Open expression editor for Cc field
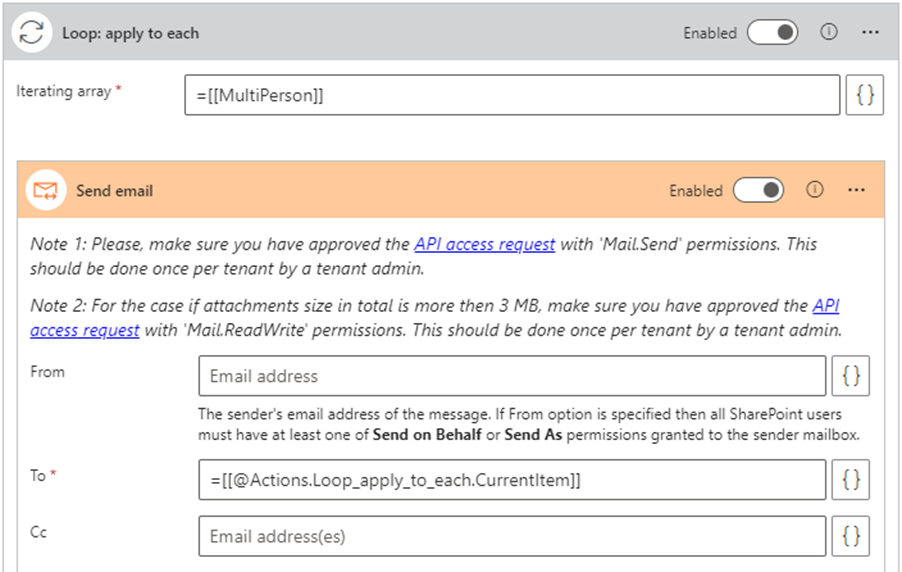The height and width of the screenshot is (572, 902). [x=852, y=536]
